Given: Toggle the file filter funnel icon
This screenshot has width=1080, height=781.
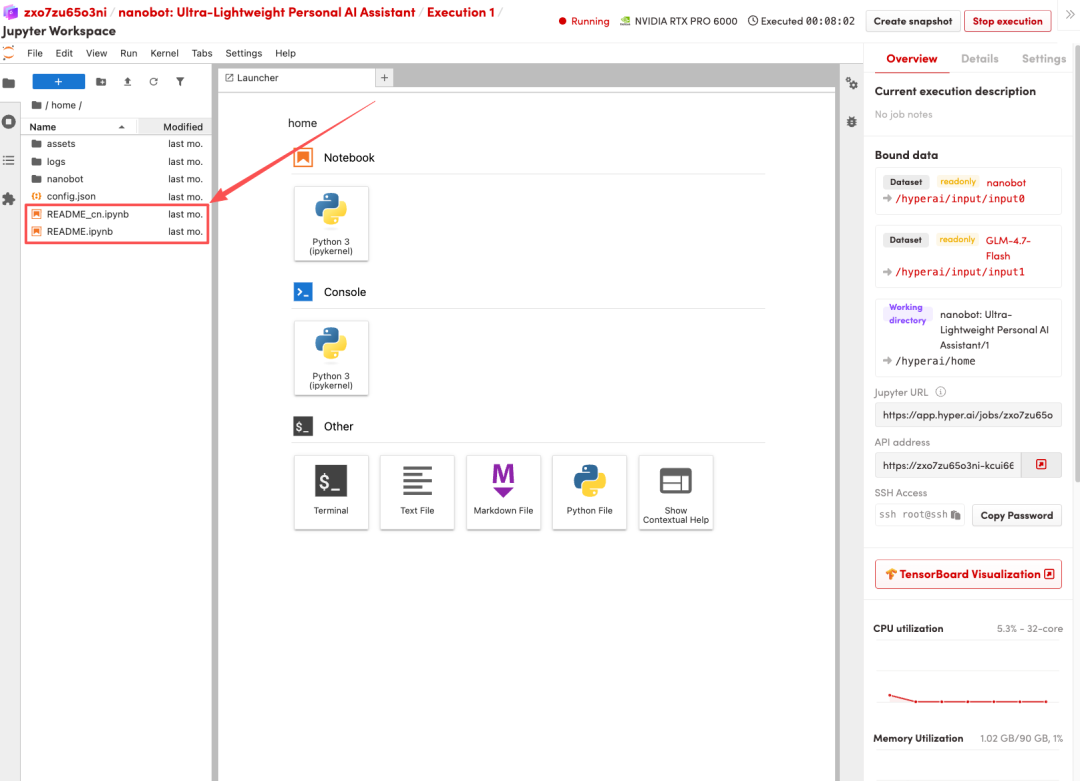Looking at the screenshot, I should [x=180, y=82].
